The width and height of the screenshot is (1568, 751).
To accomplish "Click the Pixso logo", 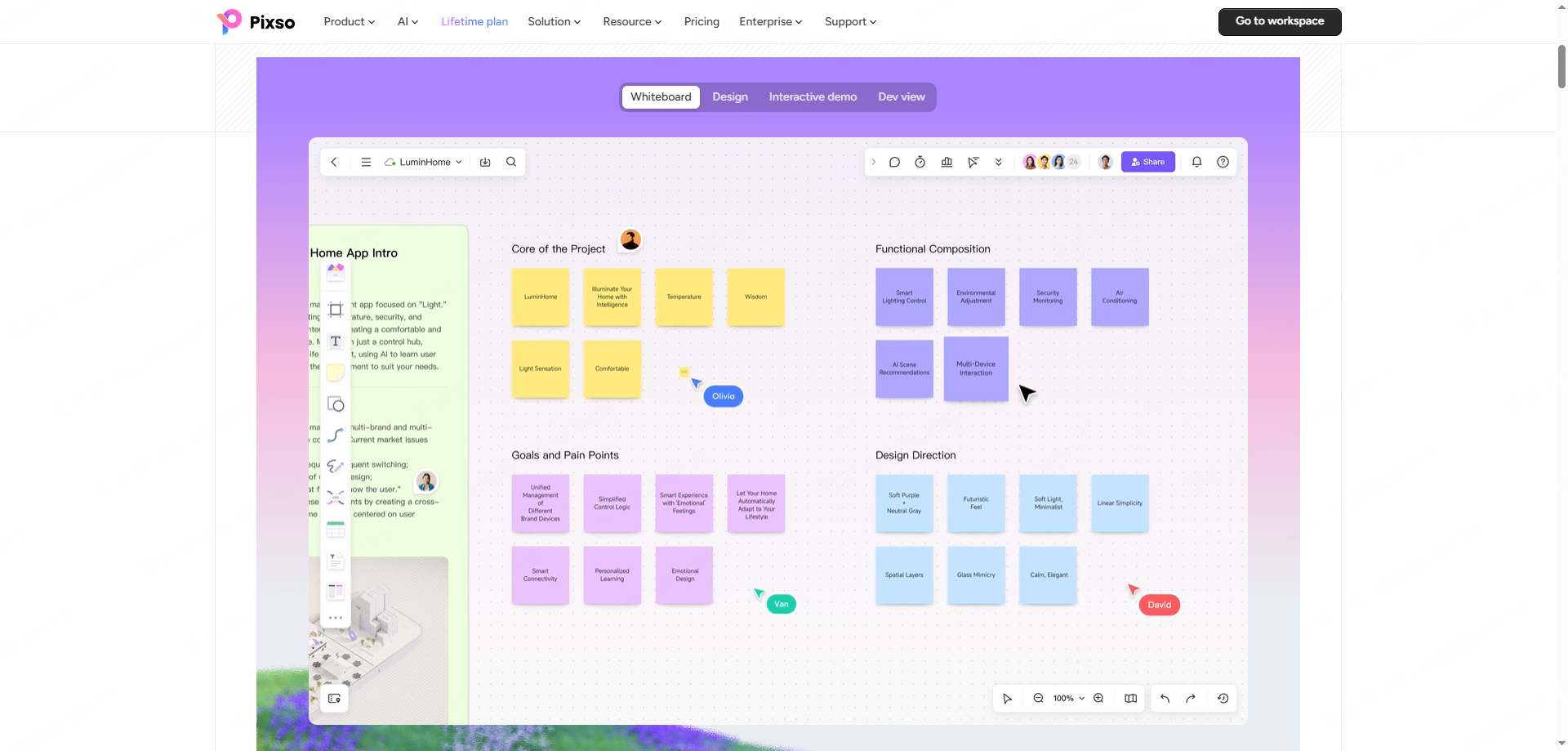I will tap(256, 22).
